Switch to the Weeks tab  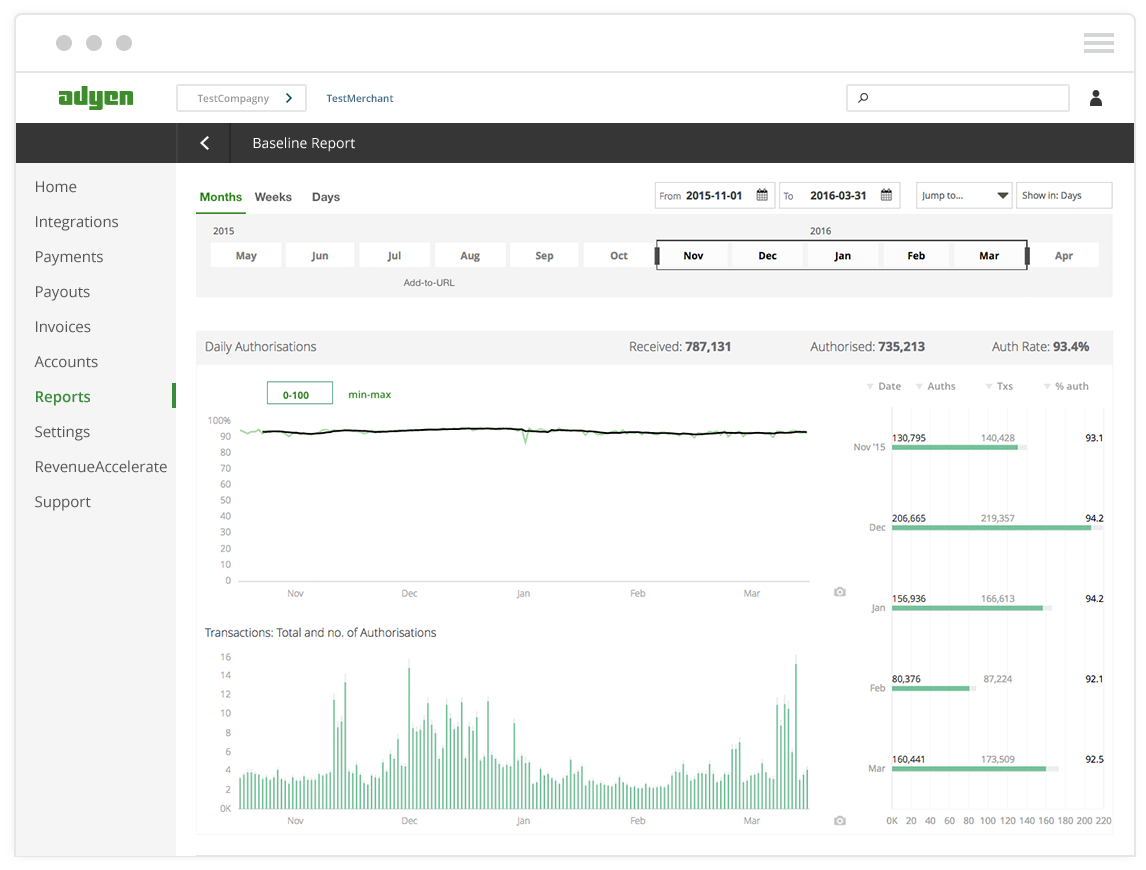pyautogui.click(x=273, y=197)
